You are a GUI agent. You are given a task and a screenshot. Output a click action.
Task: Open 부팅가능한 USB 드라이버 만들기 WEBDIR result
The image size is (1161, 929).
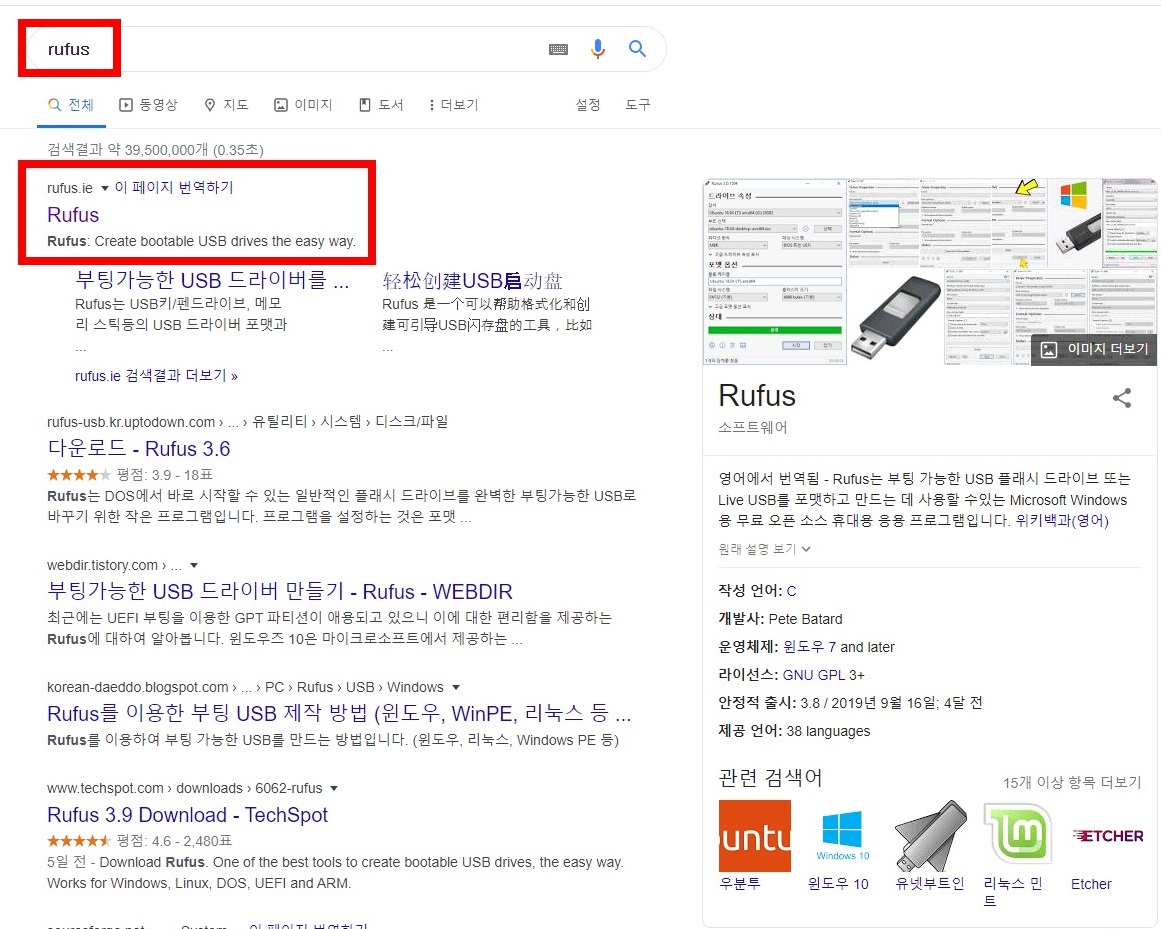pyautogui.click(x=279, y=591)
